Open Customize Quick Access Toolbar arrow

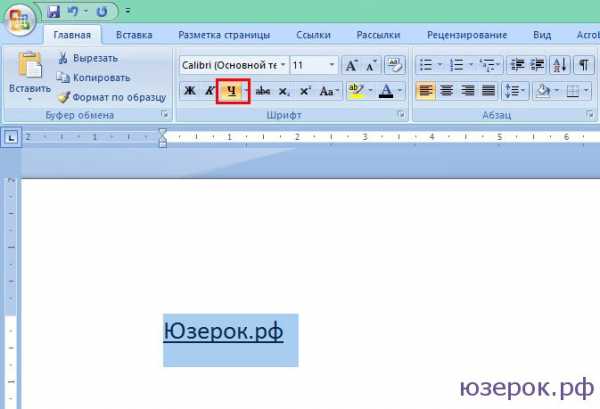128,11
